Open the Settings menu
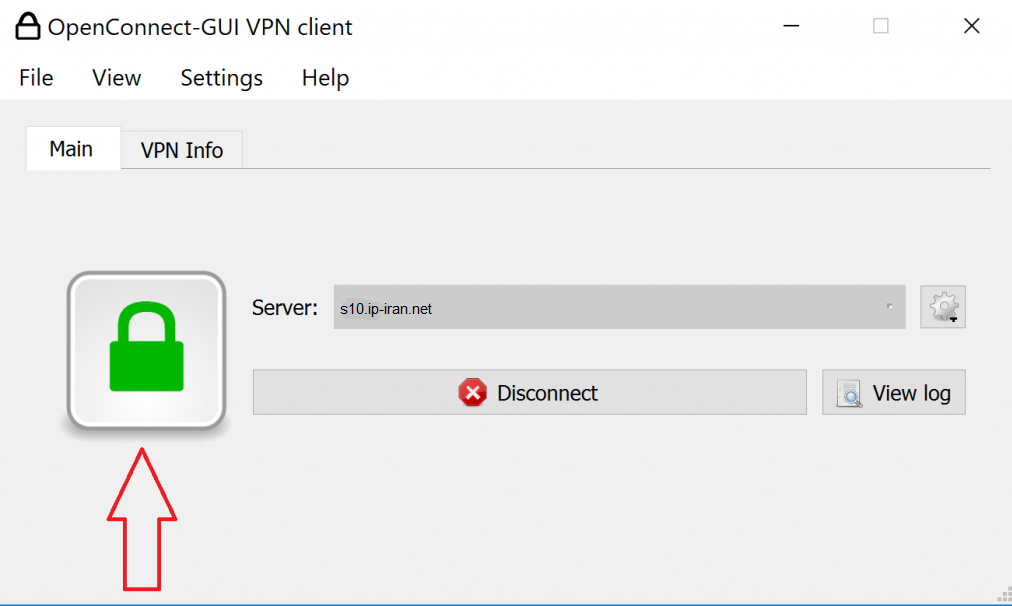Image resolution: width=1012 pixels, height=606 pixels. click(x=221, y=78)
